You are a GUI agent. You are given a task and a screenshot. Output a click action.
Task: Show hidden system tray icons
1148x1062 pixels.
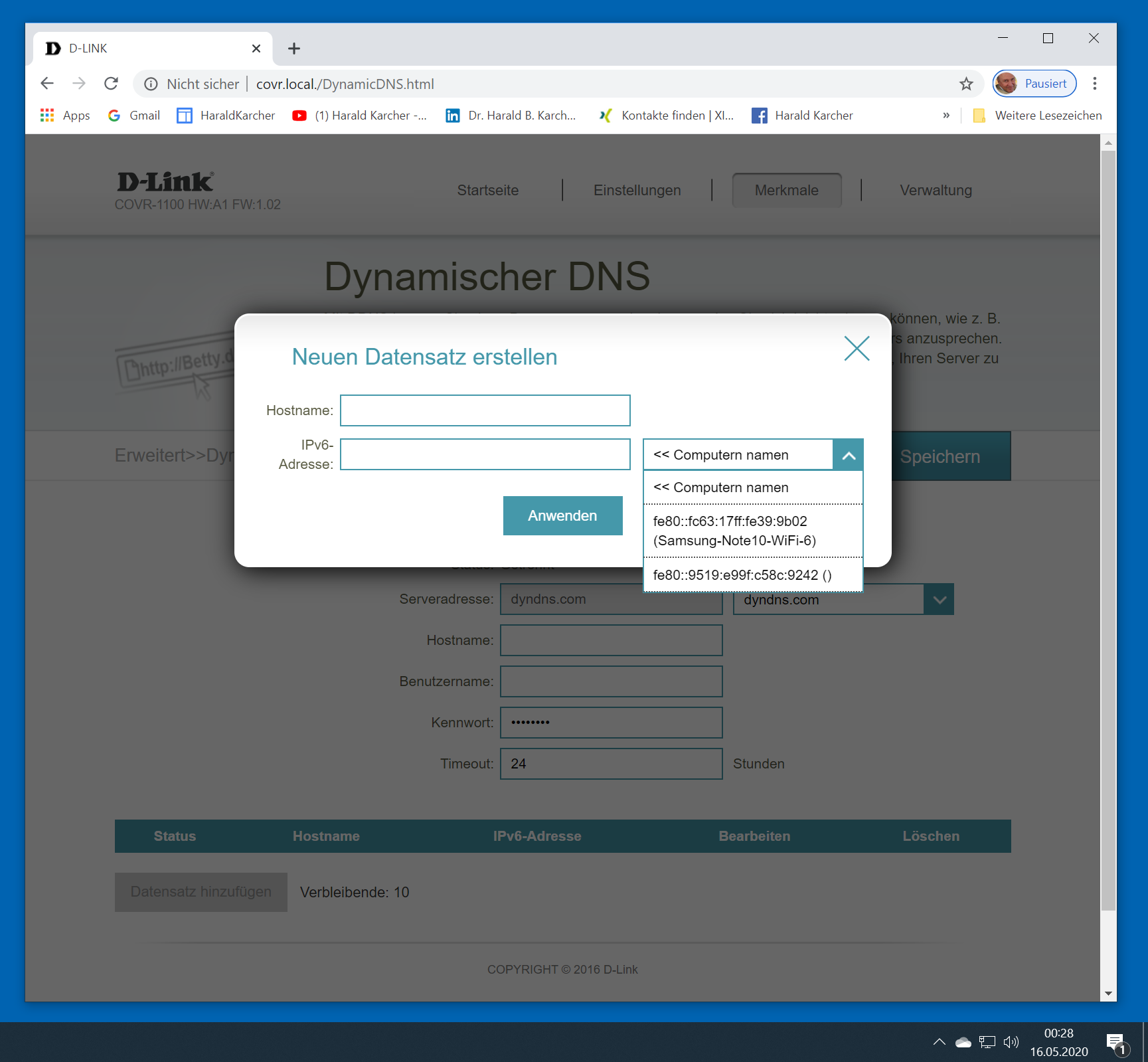tap(939, 1042)
